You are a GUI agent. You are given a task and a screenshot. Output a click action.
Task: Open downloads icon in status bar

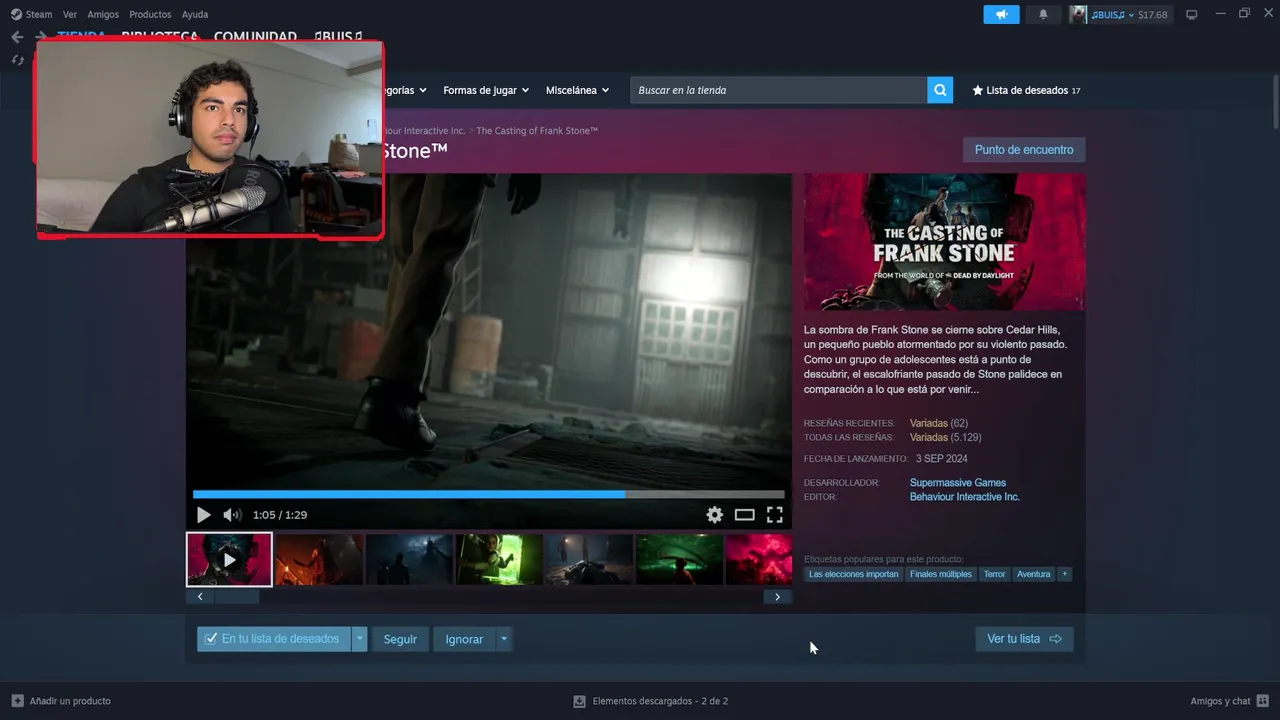point(579,701)
